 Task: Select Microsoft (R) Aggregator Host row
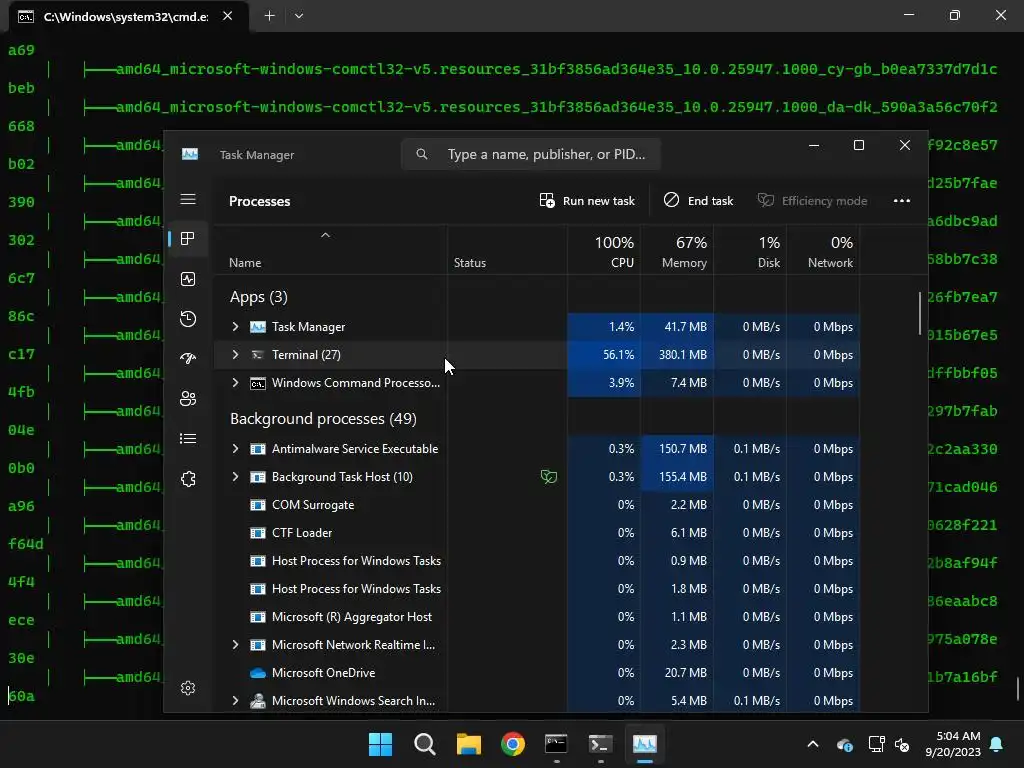537,616
